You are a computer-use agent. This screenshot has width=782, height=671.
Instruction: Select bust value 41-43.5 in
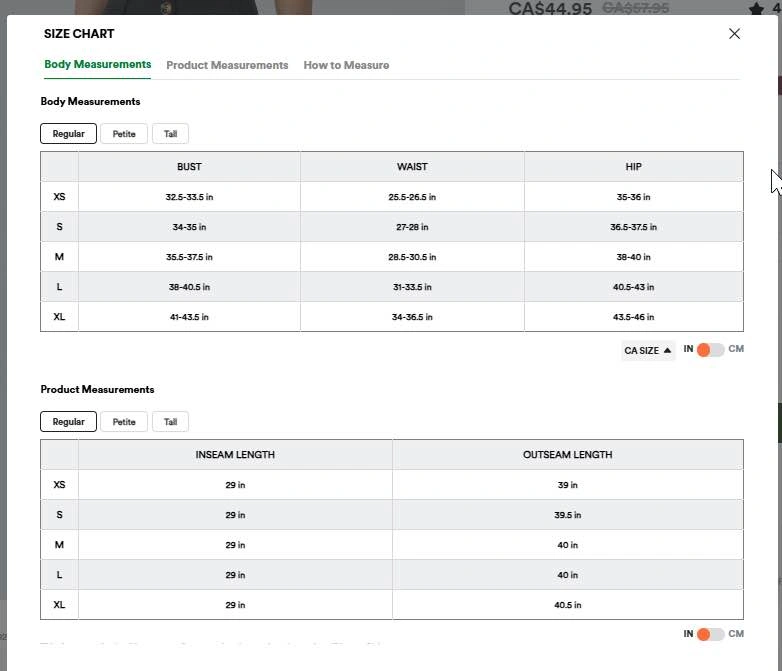point(189,317)
